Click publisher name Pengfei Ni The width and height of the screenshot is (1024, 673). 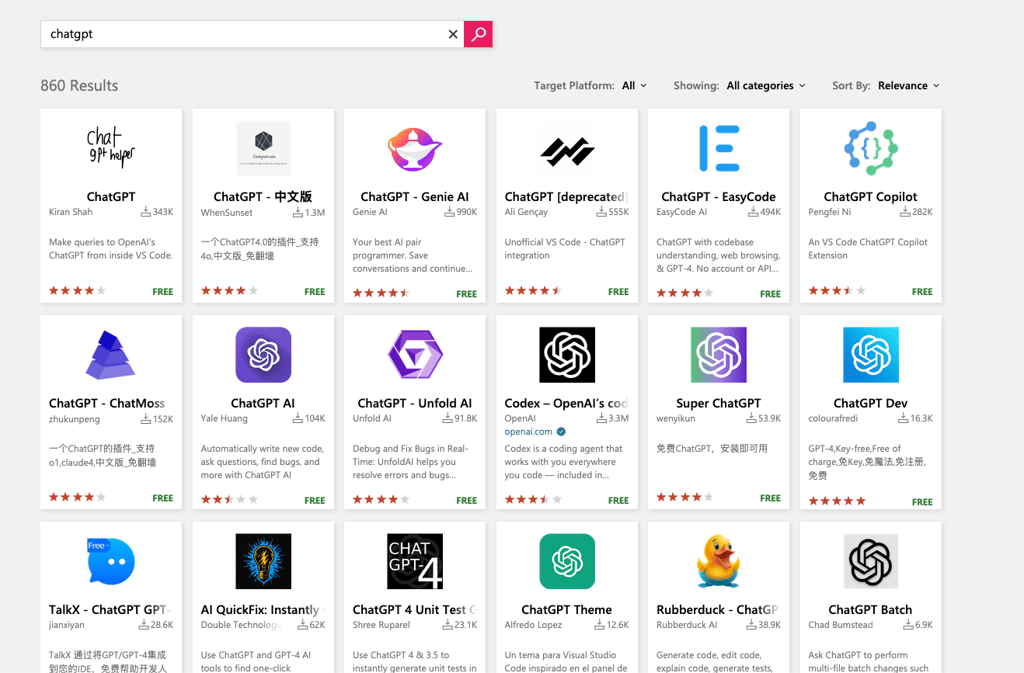pos(829,212)
